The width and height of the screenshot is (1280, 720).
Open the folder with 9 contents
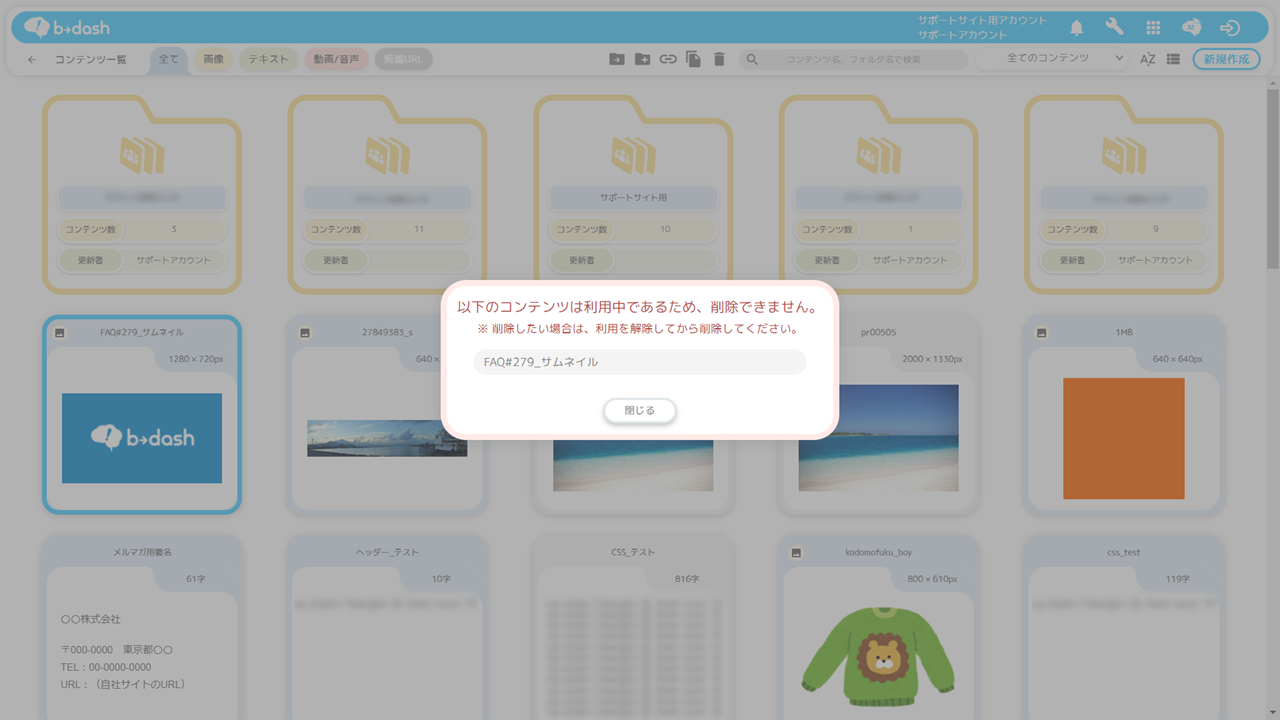coord(1124,194)
